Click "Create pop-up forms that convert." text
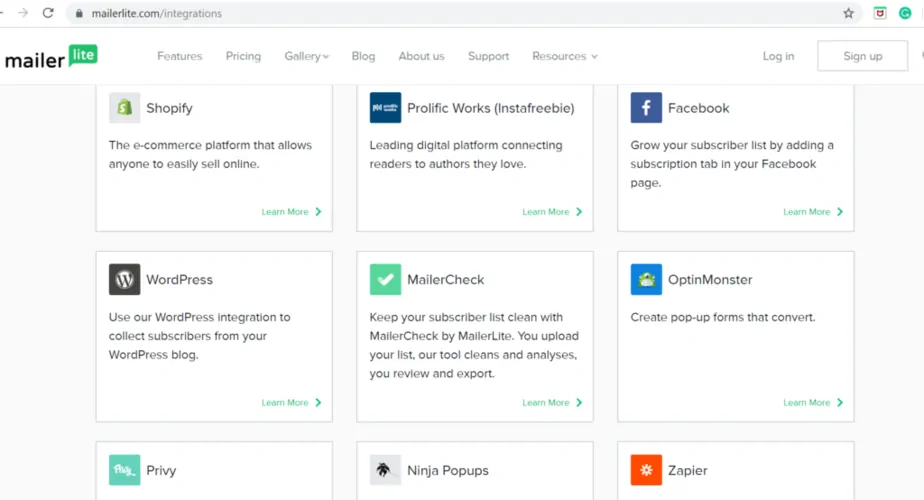924x500 pixels. pyautogui.click(x=722, y=317)
